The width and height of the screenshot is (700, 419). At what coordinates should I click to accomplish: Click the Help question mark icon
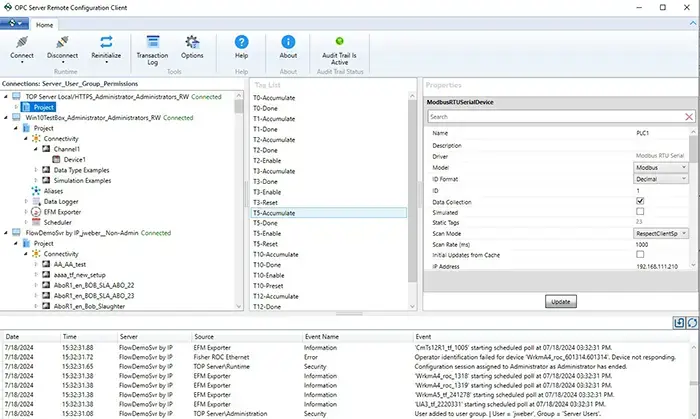pyautogui.click(x=242, y=42)
